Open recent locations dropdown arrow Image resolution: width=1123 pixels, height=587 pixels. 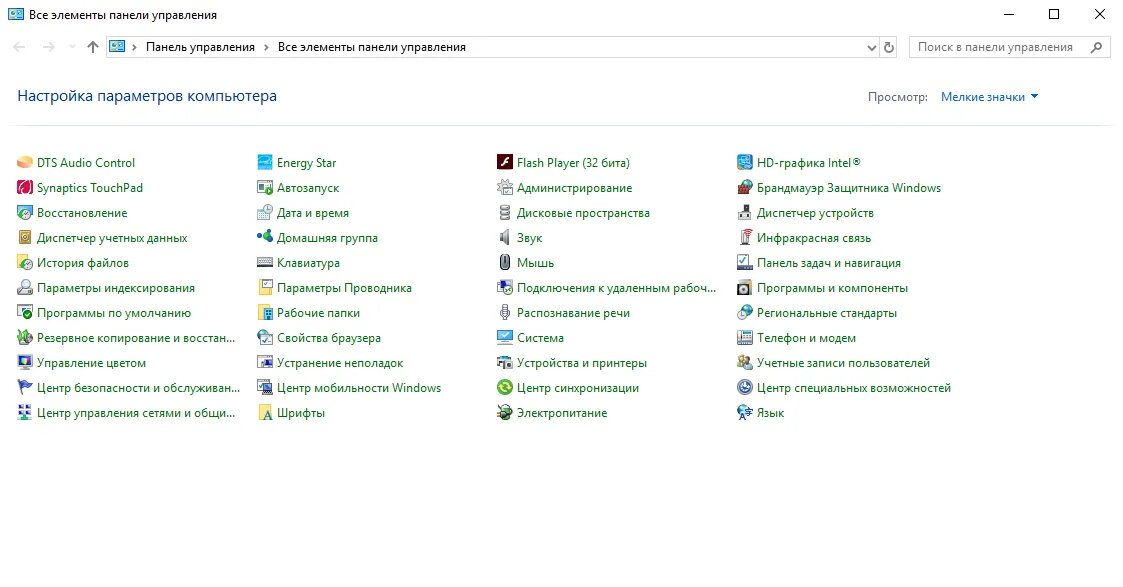pyautogui.click(x=72, y=47)
